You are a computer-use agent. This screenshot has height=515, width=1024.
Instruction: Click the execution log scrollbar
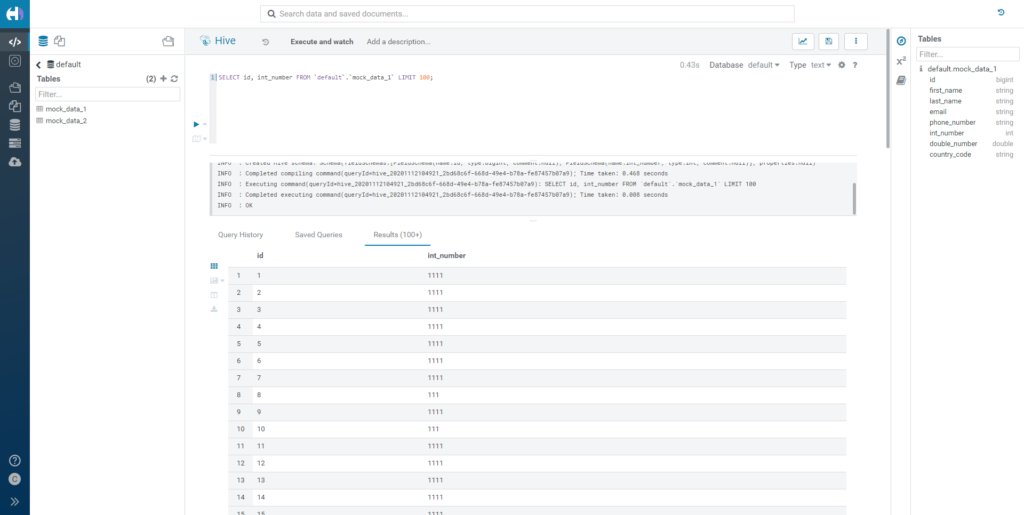tap(853, 198)
